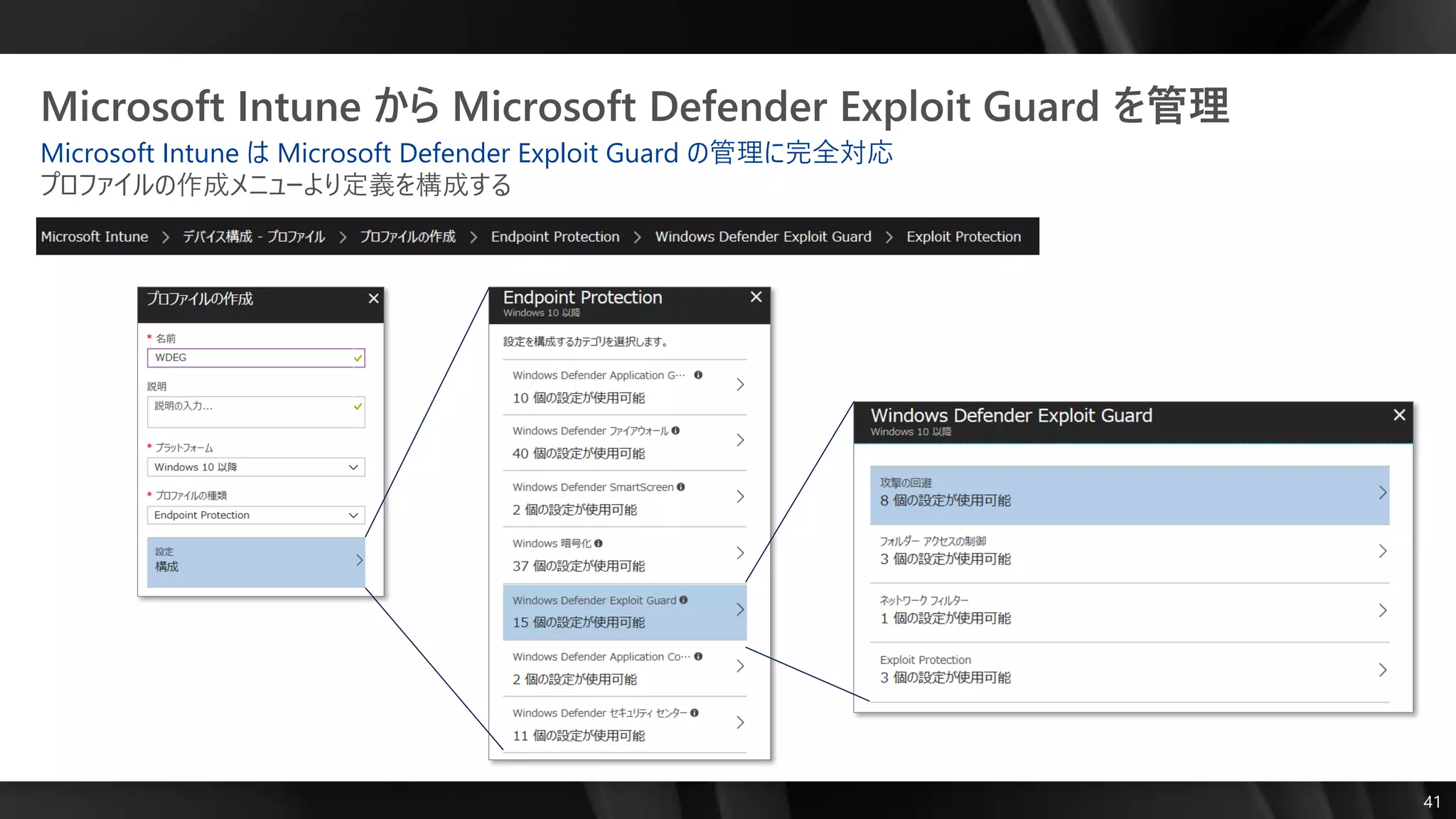Image resolution: width=1456 pixels, height=819 pixels.
Task: Open Windows Defender Application Co… settings row
Action: coord(625,668)
